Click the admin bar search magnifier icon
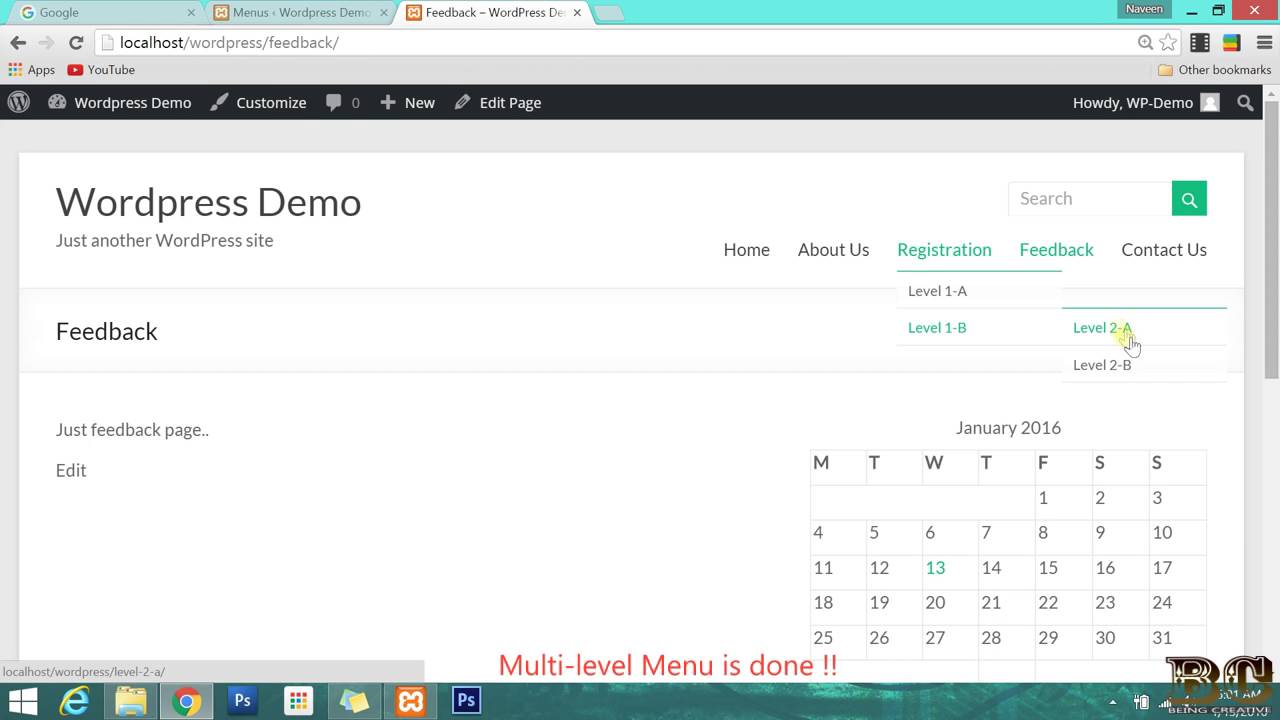The width and height of the screenshot is (1280, 720). [x=1245, y=102]
